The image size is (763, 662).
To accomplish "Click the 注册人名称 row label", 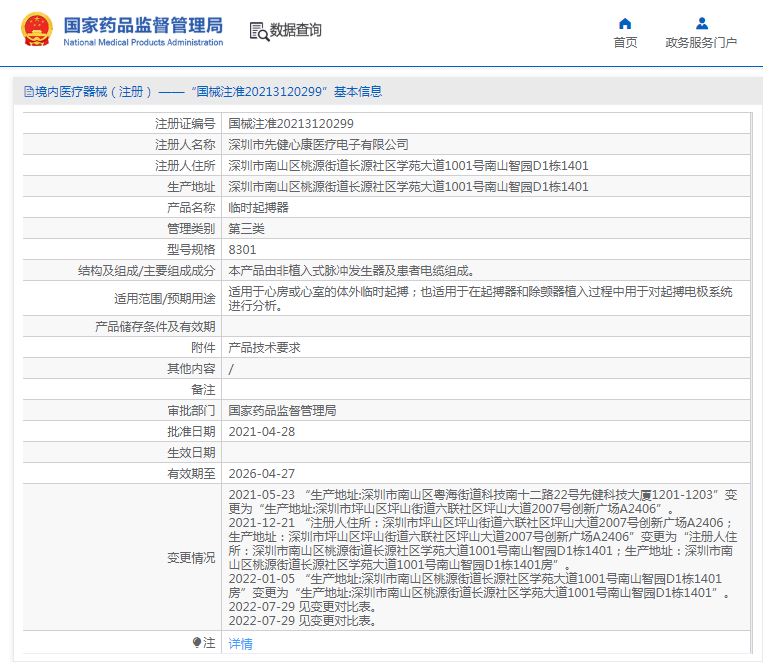I will click(185, 145).
